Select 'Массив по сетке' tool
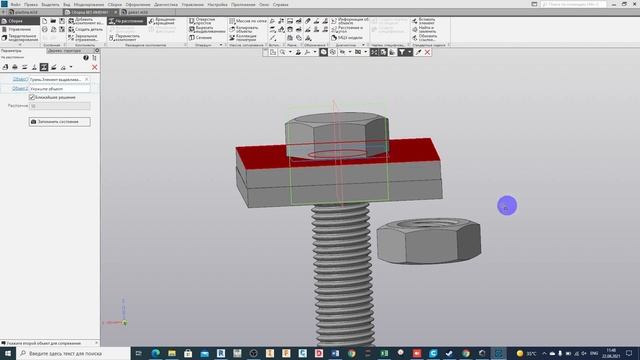Image resolution: width=640 pixels, height=360 pixels. pos(247,21)
